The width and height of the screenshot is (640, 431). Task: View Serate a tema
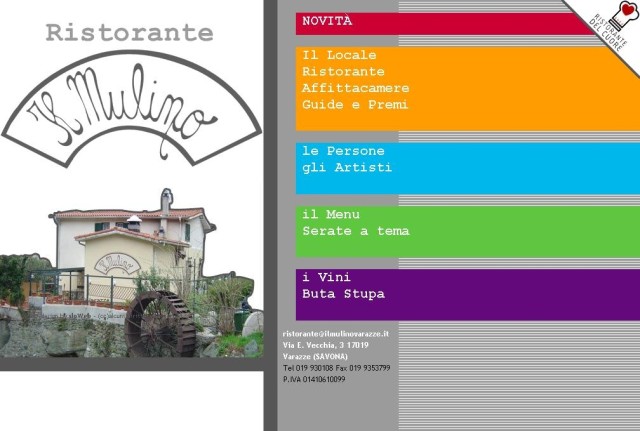(x=356, y=231)
